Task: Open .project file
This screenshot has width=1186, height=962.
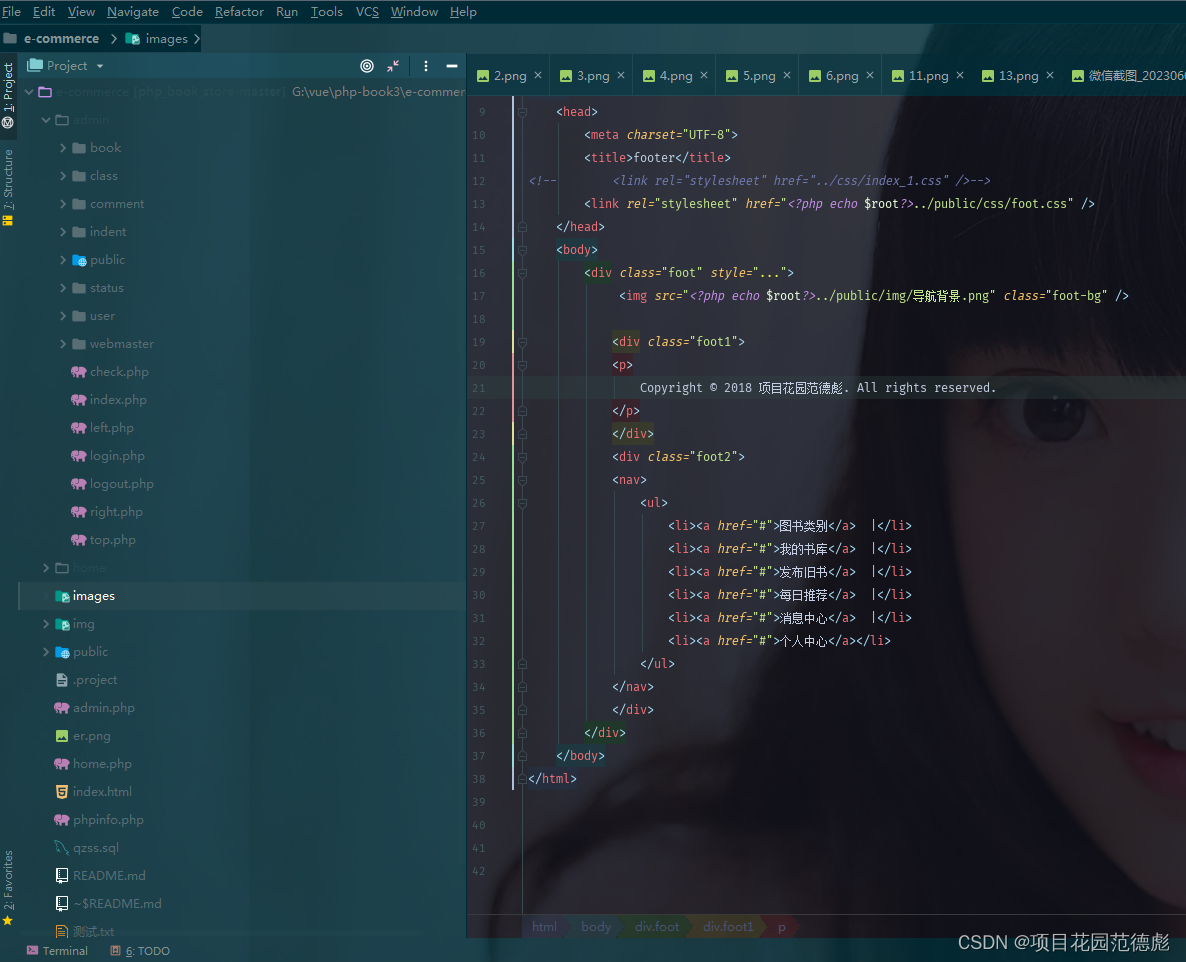Action: click(95, 680)
